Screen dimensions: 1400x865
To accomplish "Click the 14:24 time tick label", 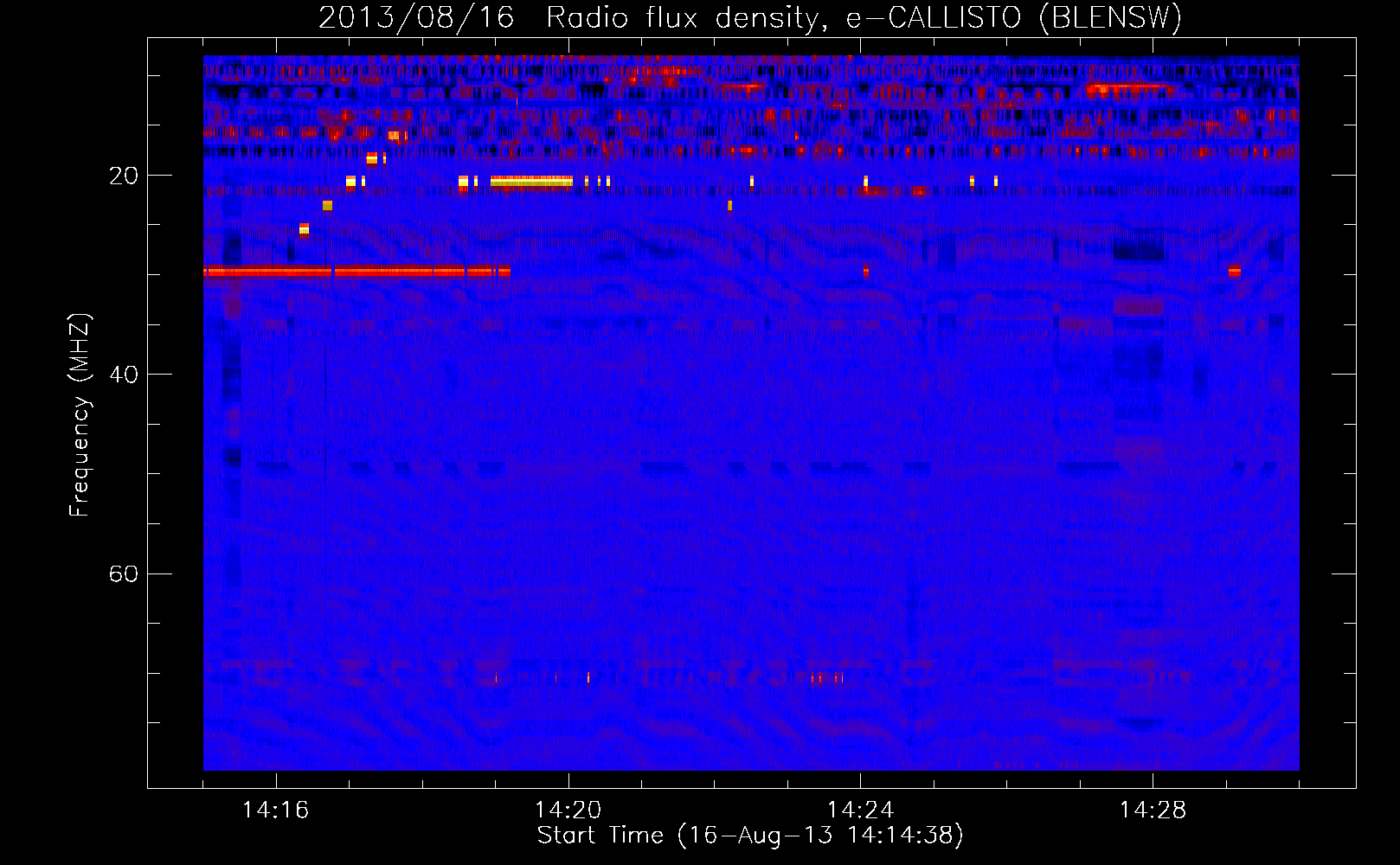I will pos(860,810).
